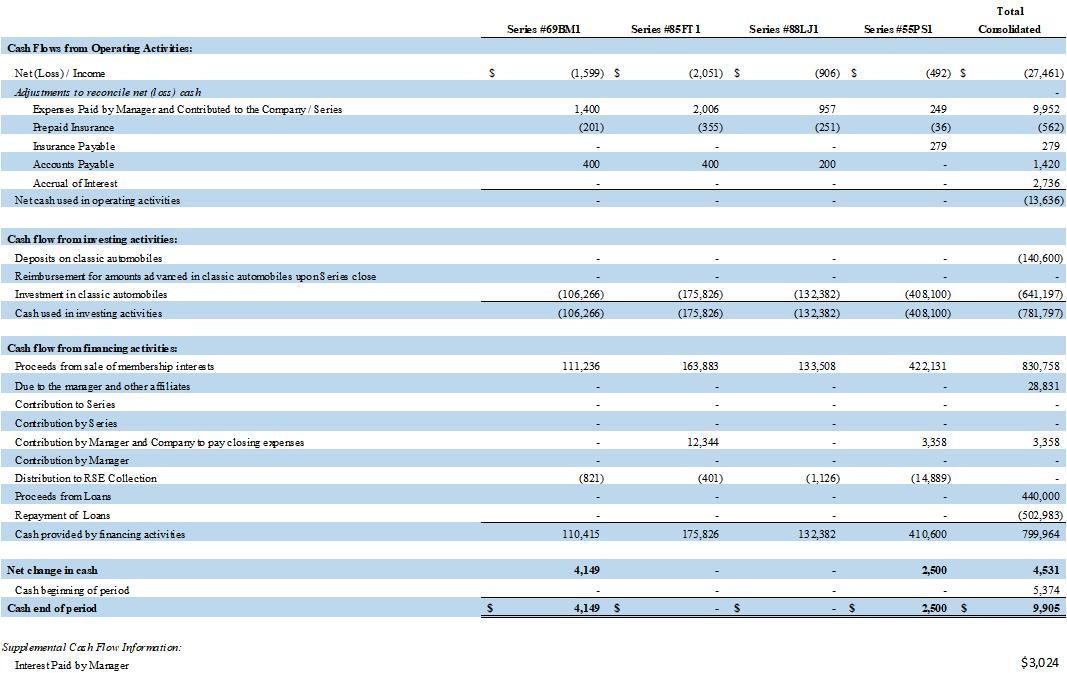Select the Supplemental Cash Flow Information heading
This screenshot has height=673, width=1067.
[x=91, y=647]
